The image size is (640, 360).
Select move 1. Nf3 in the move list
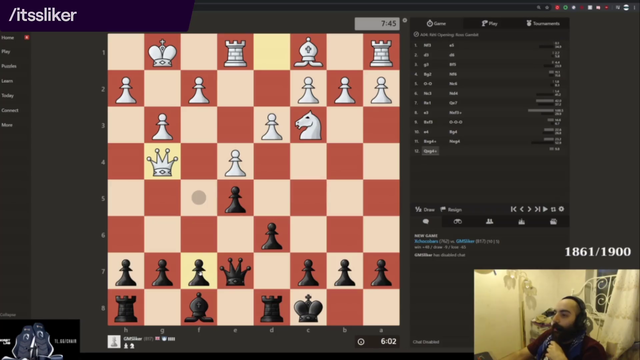427,45
